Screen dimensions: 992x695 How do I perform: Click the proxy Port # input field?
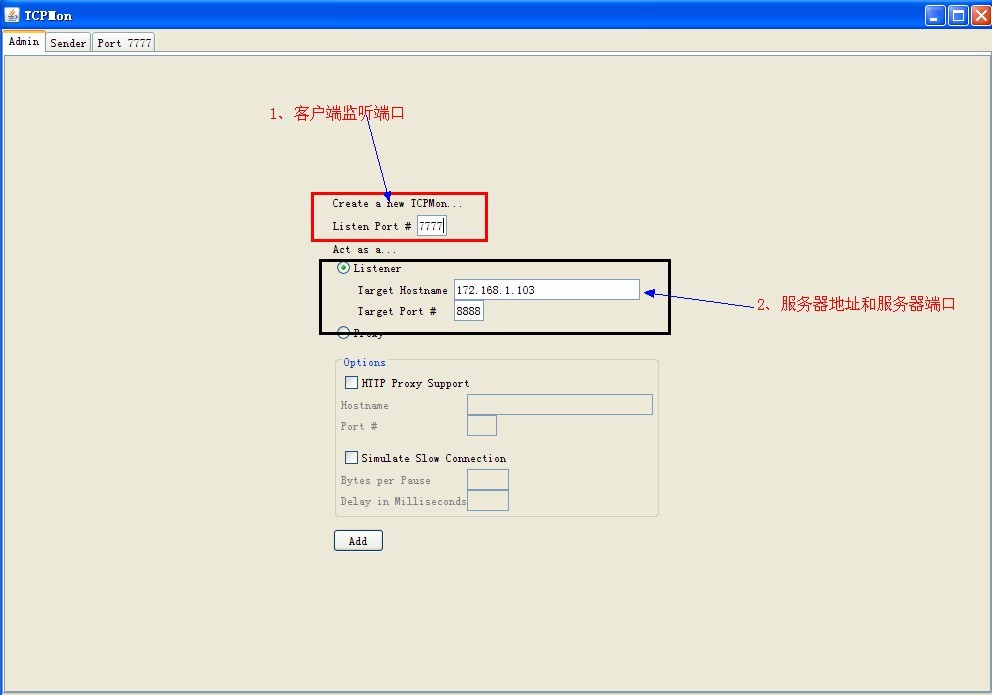[481, 425]
